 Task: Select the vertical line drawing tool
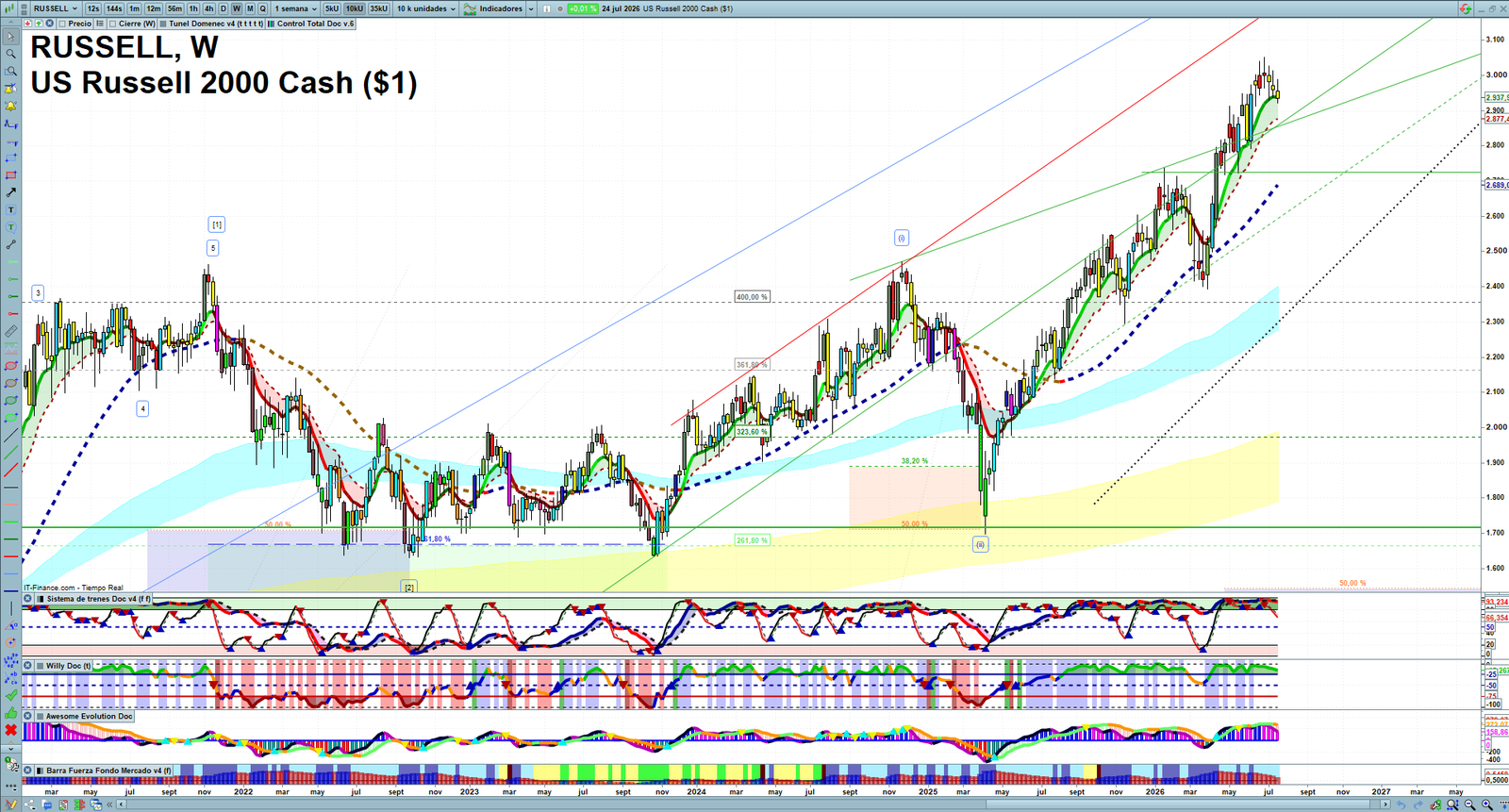click(10, 608)
